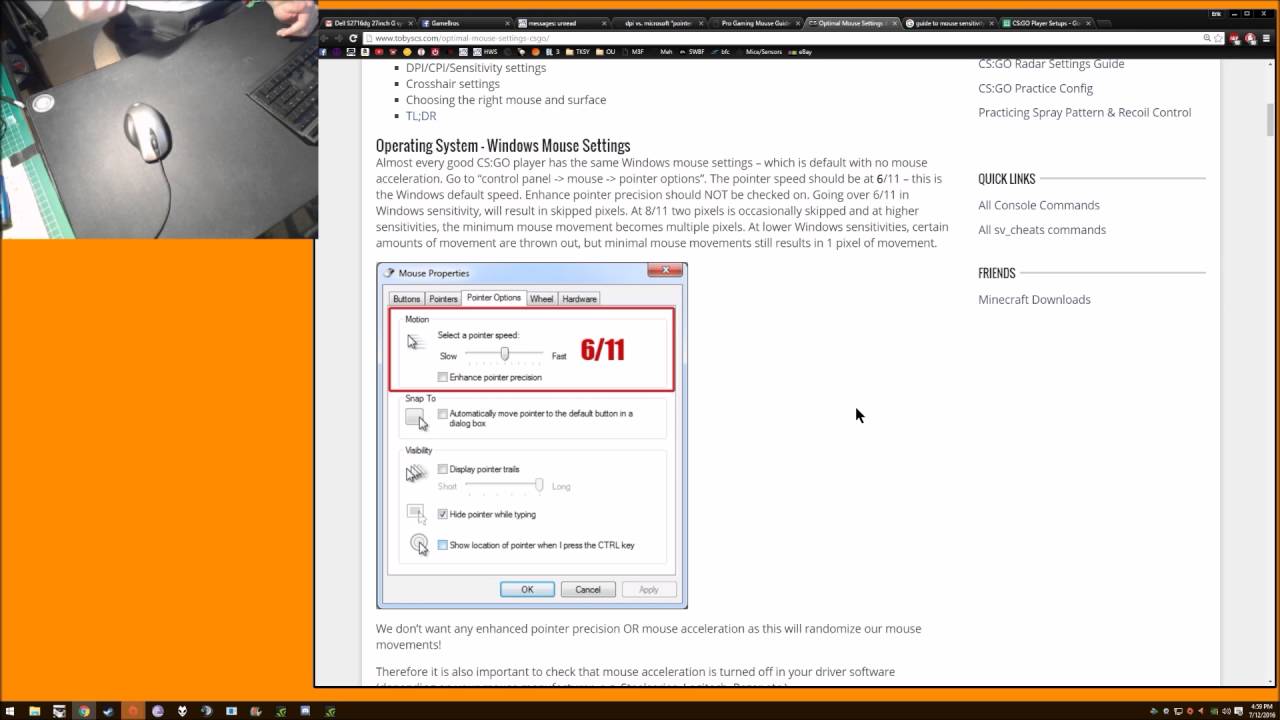Open the Mice/Sensors bookmark folder
The height and width of the screenshot is (720, 1280).
[x=763, y=51]
